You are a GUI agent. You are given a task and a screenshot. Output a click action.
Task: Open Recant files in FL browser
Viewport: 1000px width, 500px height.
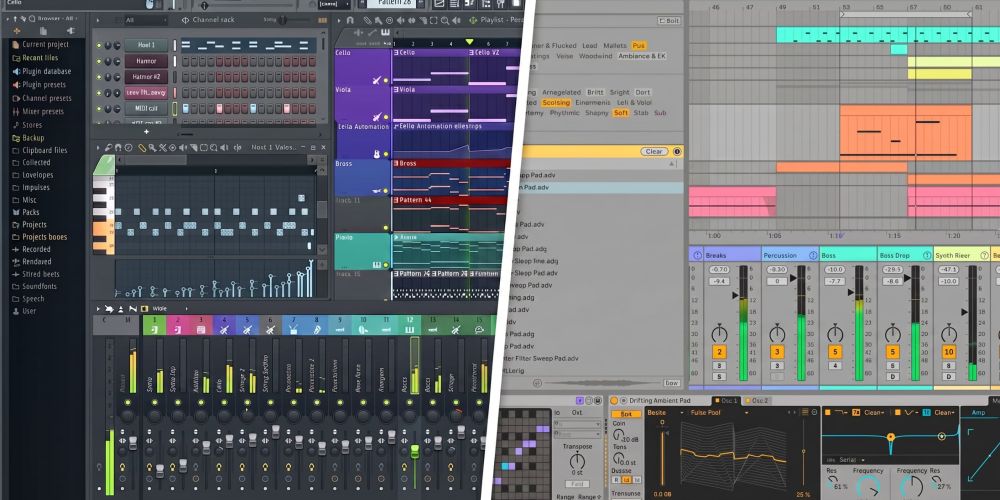tap(40, 58)
